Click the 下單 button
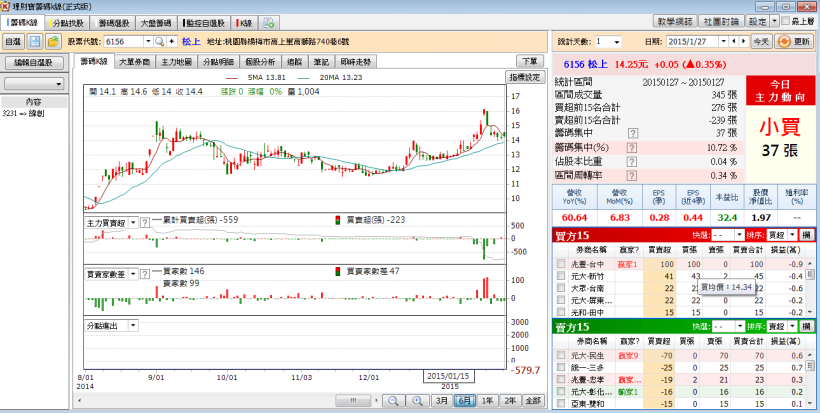Viewport: 820px width, 413px height. 530,62
